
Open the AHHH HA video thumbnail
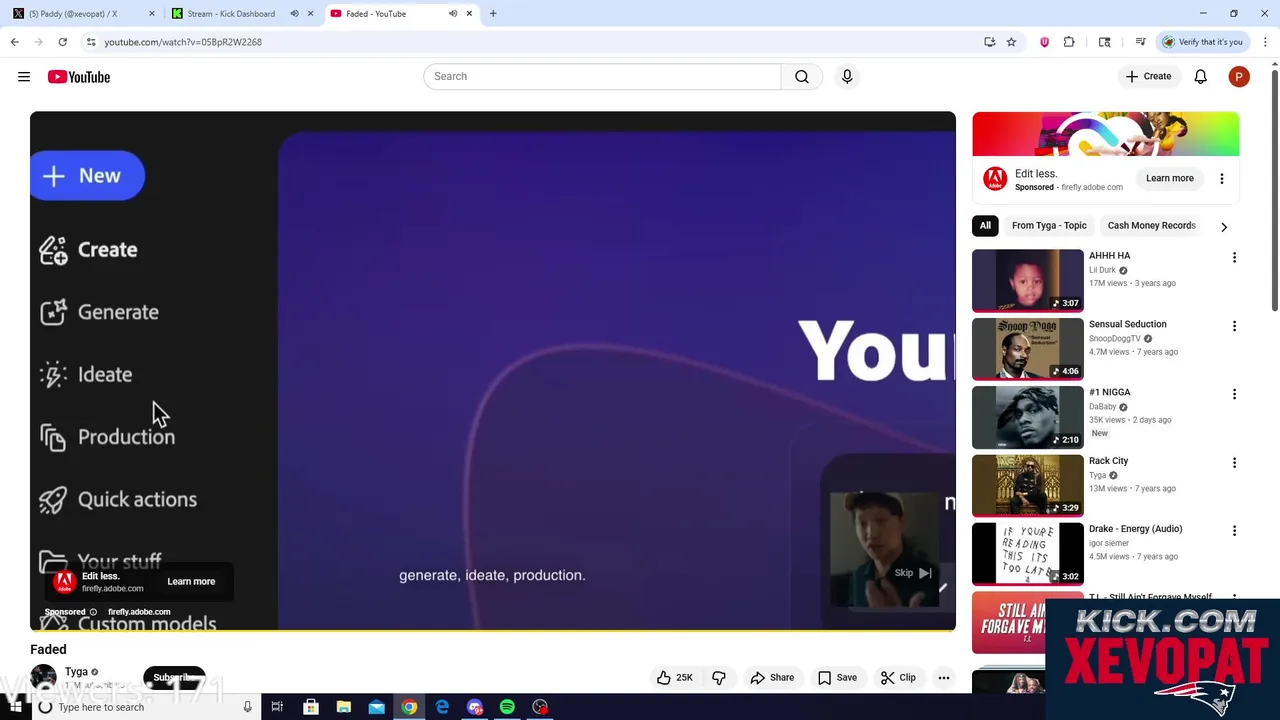[x=1028, y=281]
